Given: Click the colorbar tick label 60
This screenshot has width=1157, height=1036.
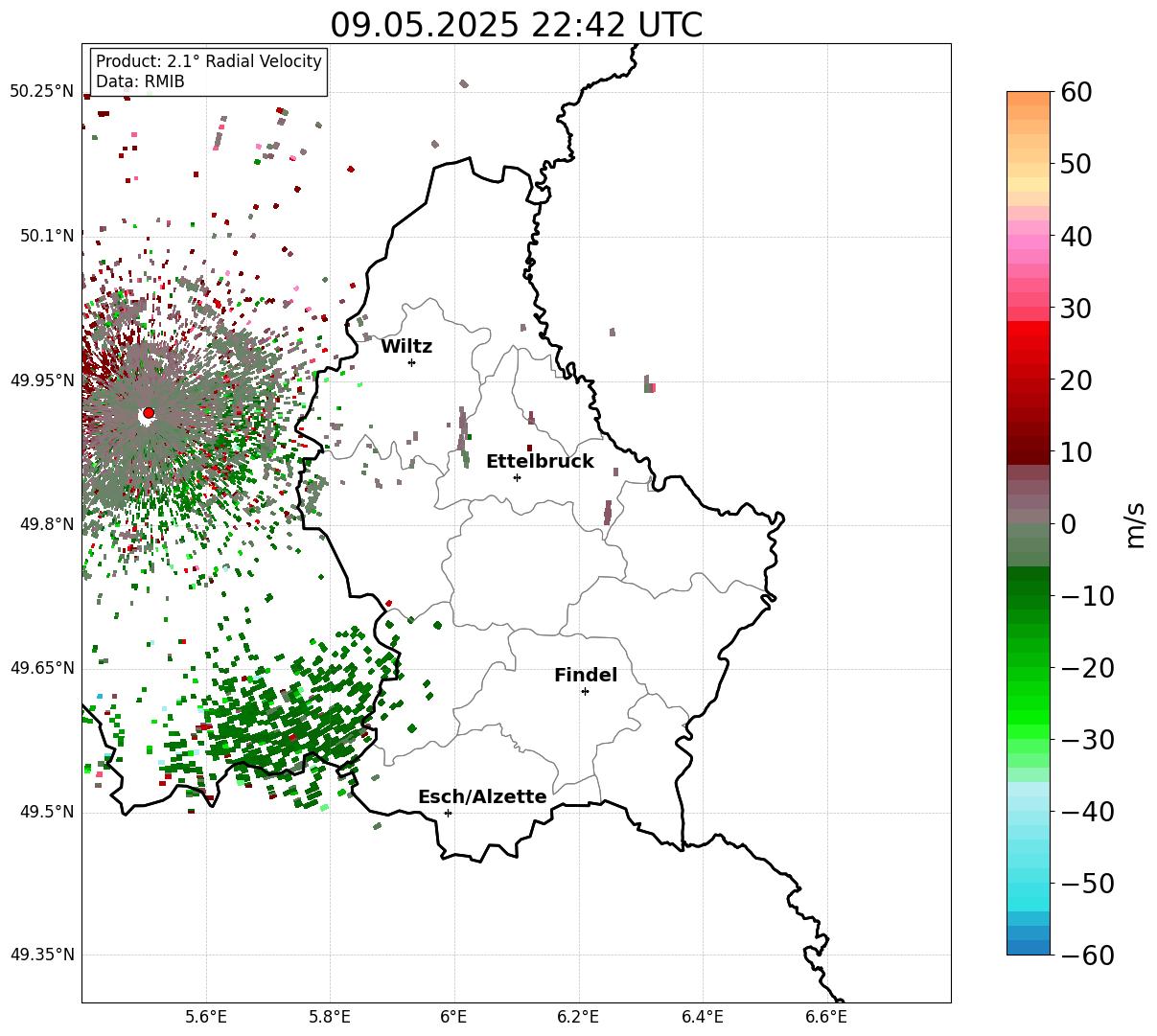Looking at the screenshot, I should (1076, 92).
